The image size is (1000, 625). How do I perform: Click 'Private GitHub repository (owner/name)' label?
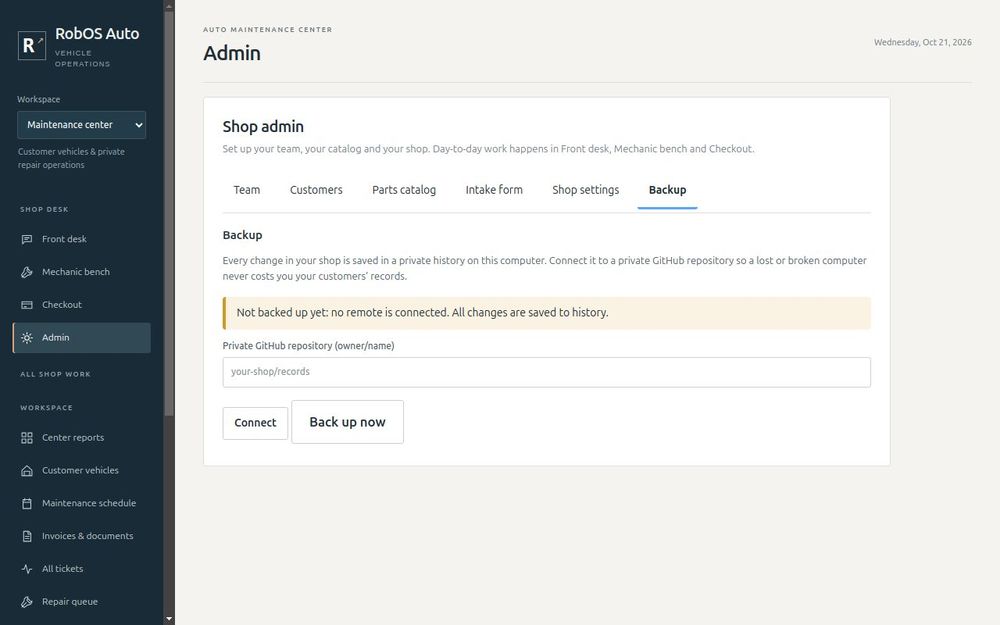pyautogui.click(x=308, y=346)
